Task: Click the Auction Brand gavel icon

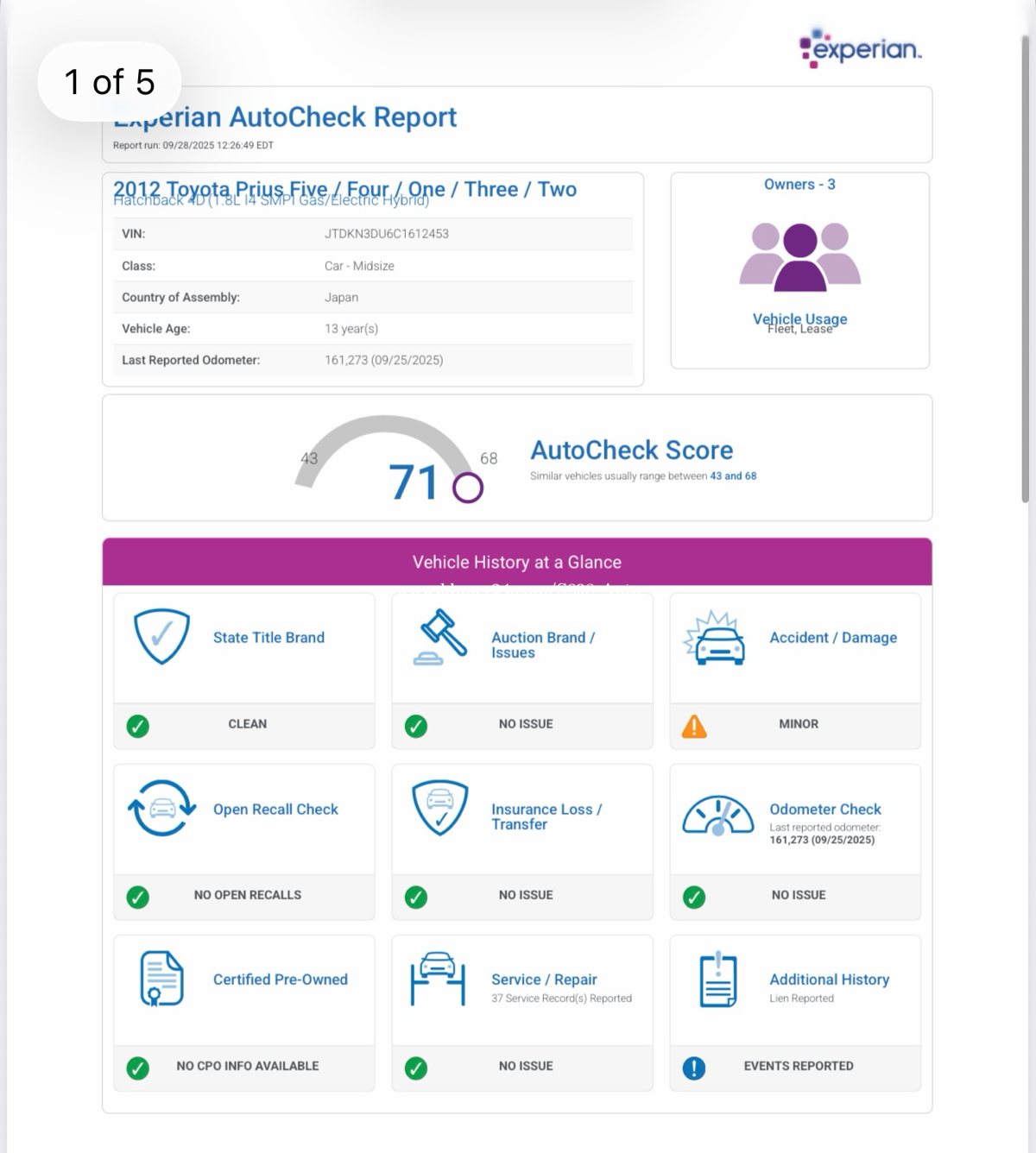Action: click(440, 638)
